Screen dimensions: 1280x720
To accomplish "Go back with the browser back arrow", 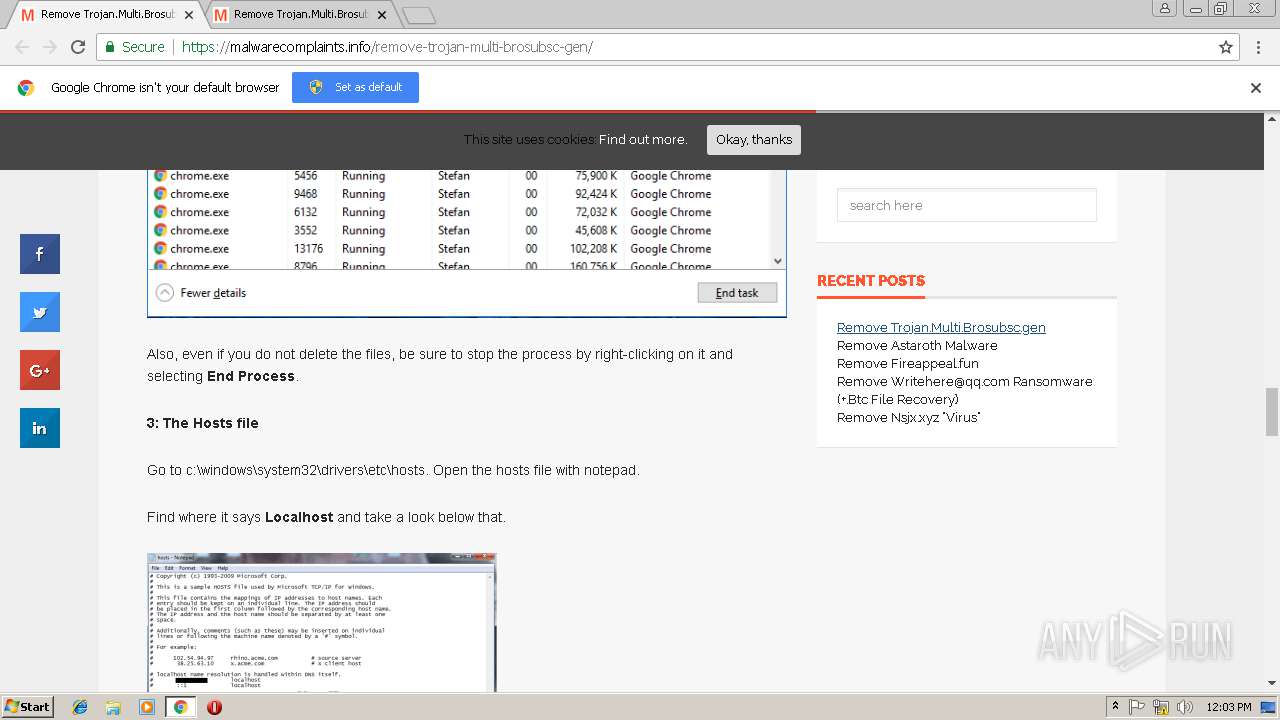I will pos(22,47).
